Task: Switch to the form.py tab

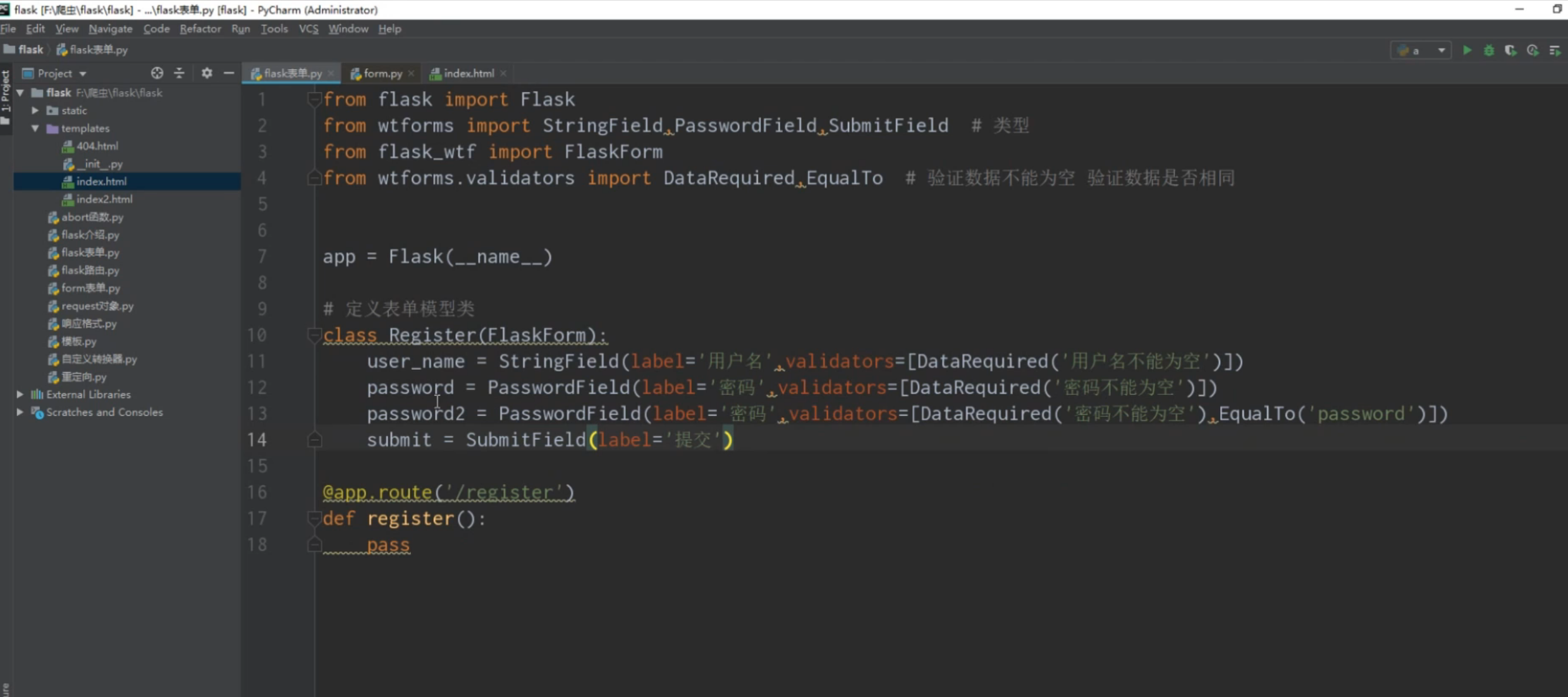Action: point(383,73)
